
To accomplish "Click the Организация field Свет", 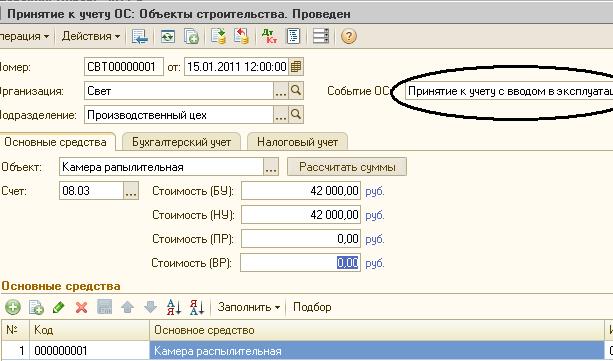I will coord(179,91).
